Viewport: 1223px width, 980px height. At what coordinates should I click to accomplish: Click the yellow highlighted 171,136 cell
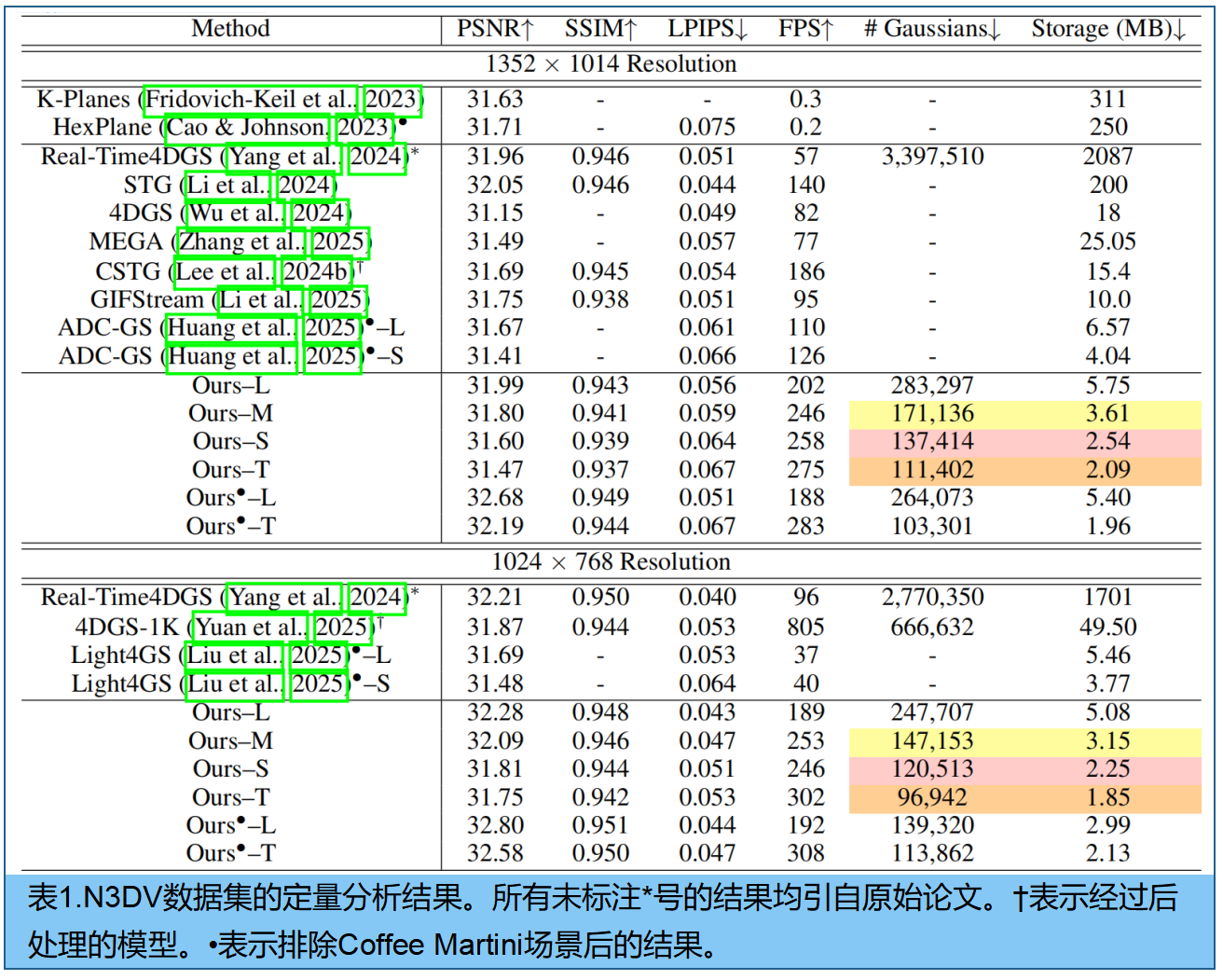point(932,414)
